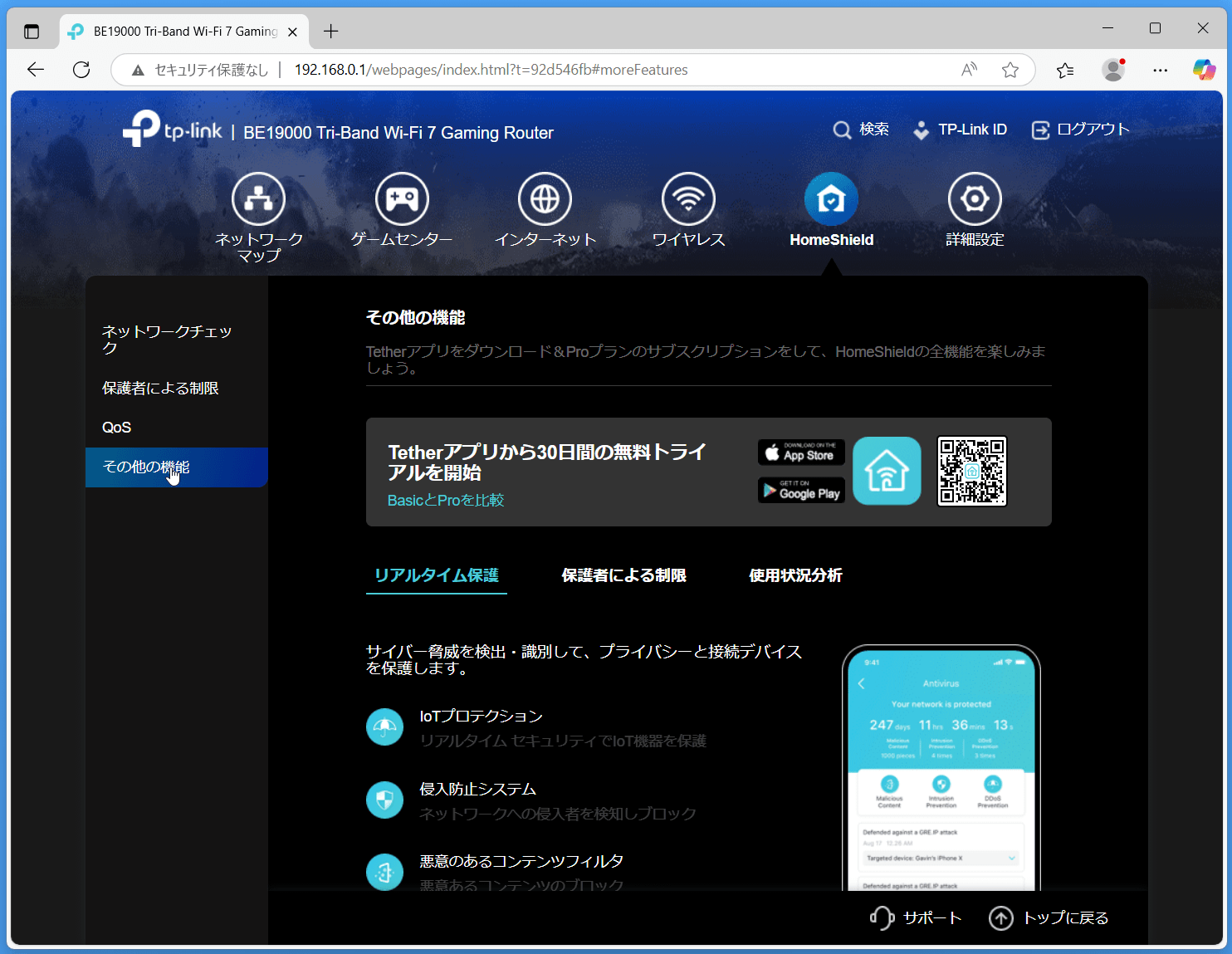Open the Game Center (ゲームセンター) icon
Image resolution: width=1232 pixels, height=954 pixels.
coord(402,199)
